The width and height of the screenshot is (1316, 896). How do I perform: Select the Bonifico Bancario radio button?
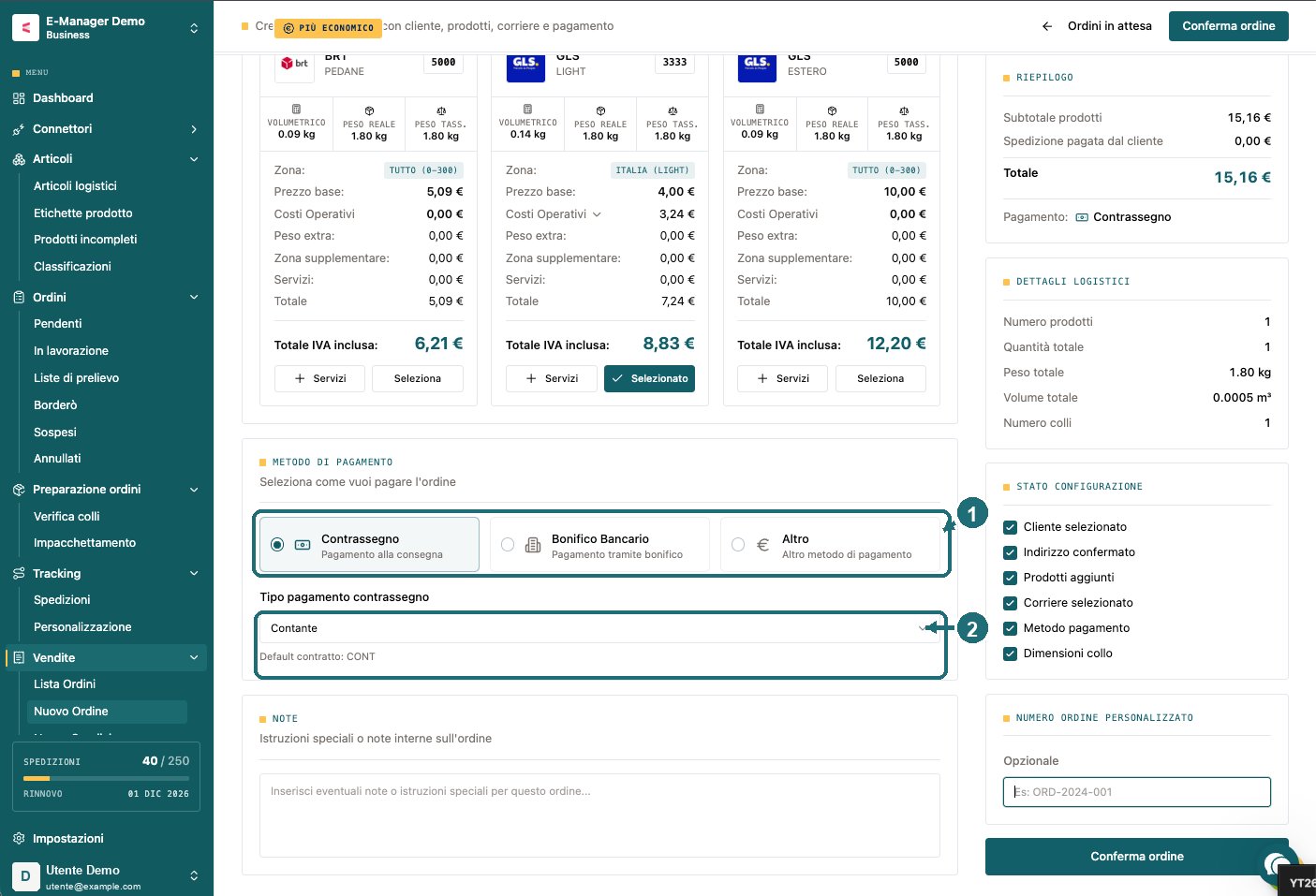508,545
